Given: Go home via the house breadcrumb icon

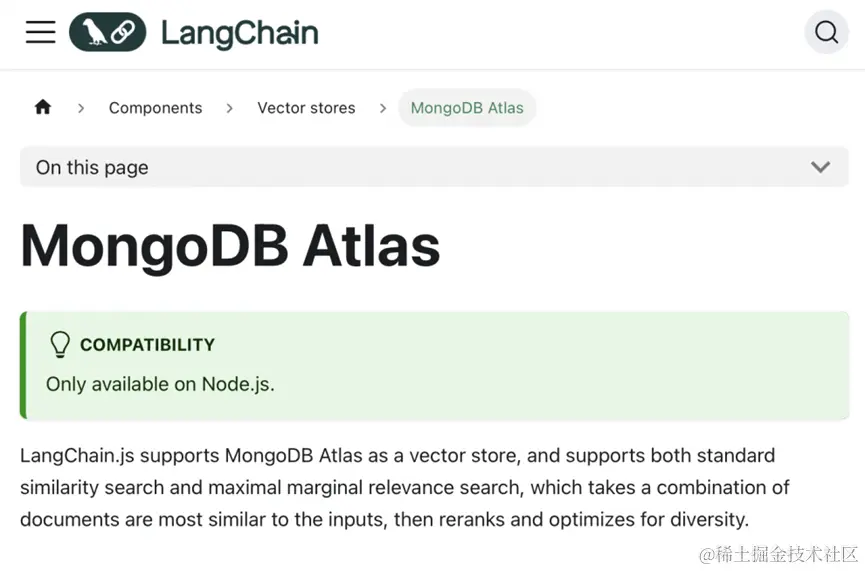Looking at the screenshot, I should click(43, 107).
